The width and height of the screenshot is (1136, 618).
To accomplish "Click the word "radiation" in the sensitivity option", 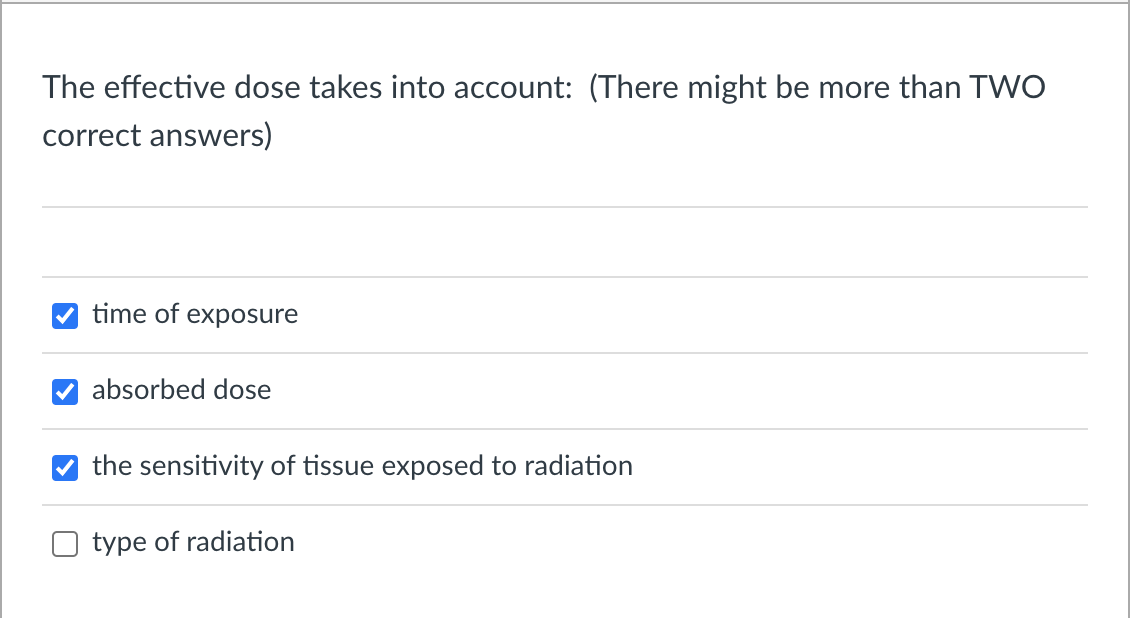I will tap(578, 466).
